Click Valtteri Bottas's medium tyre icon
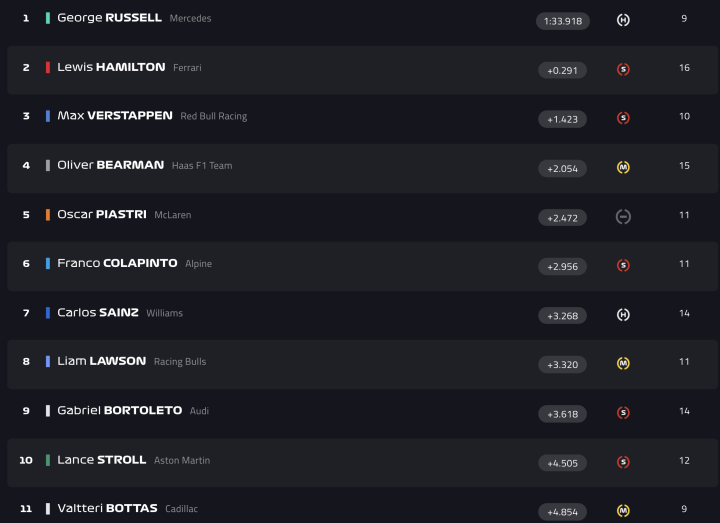Screen dimensions: 720x523 click(x=623, y=511)
